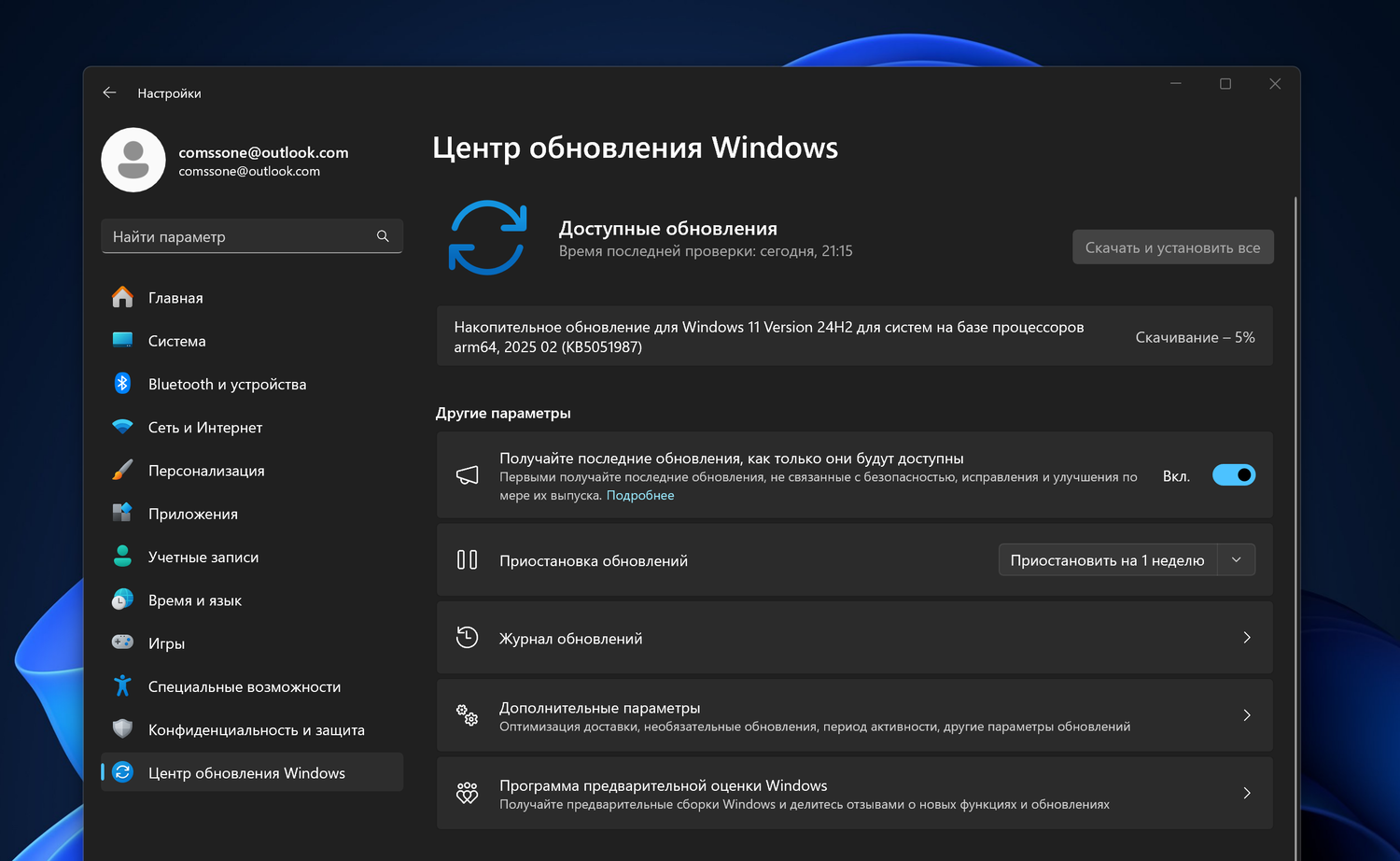Click the Приложения apps icon
This screenshot has height=861, width=1400.
click(122, 513)
